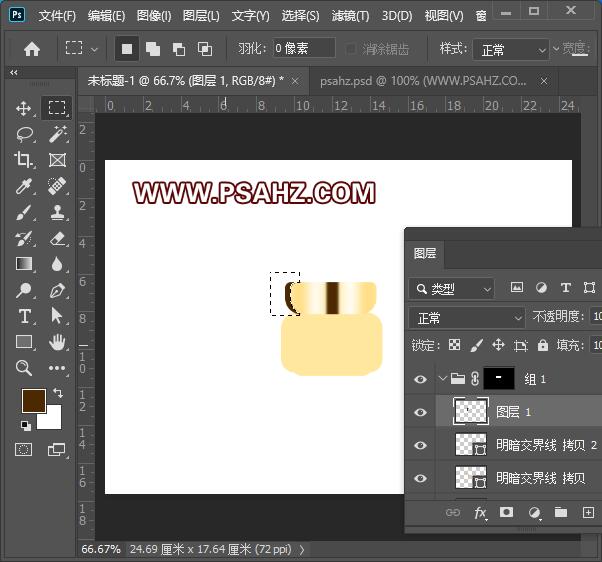Select the Pen tool
This screenshot has width=602, height=562.
coord(57,290)
